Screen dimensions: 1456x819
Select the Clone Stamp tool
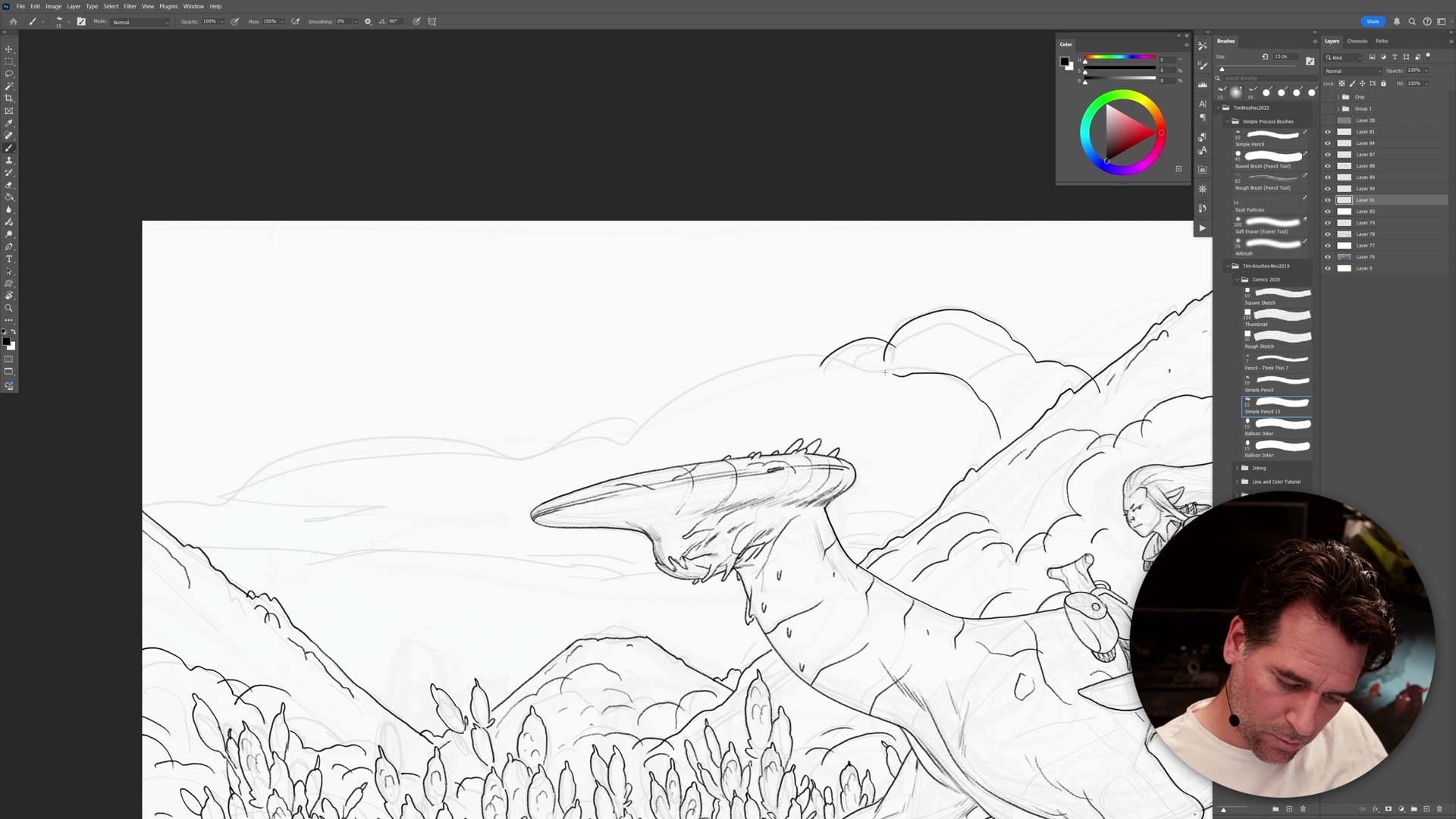9,160
